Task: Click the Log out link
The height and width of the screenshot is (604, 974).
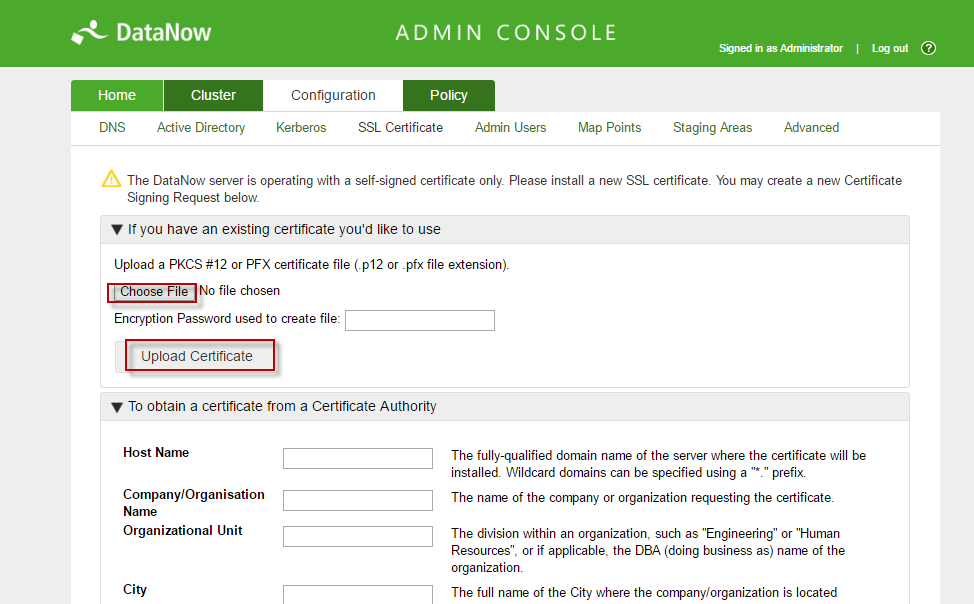Action: (x=890, y=48)
